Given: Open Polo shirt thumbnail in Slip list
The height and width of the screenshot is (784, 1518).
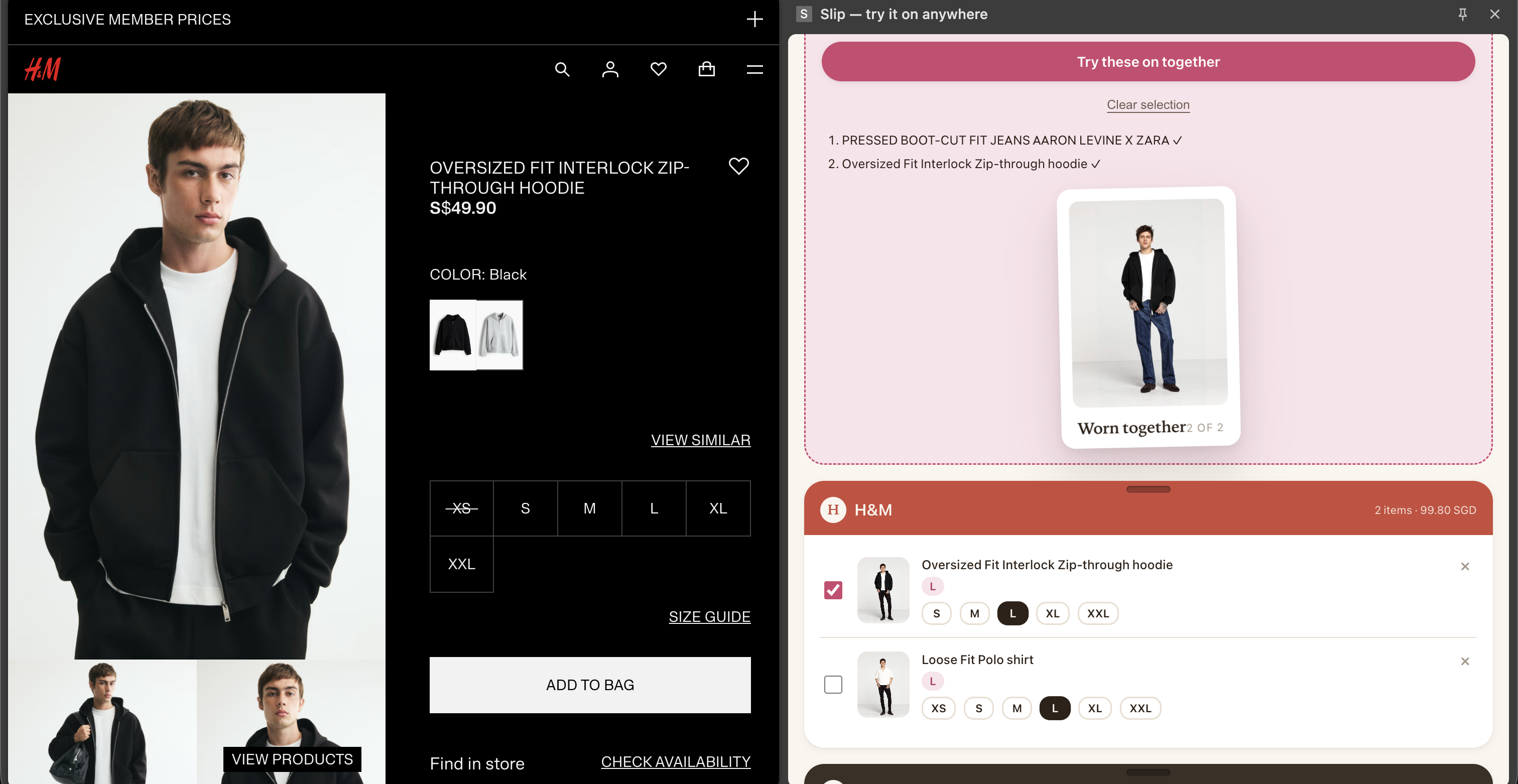Looking at the screenshot, I should point(883,685).
